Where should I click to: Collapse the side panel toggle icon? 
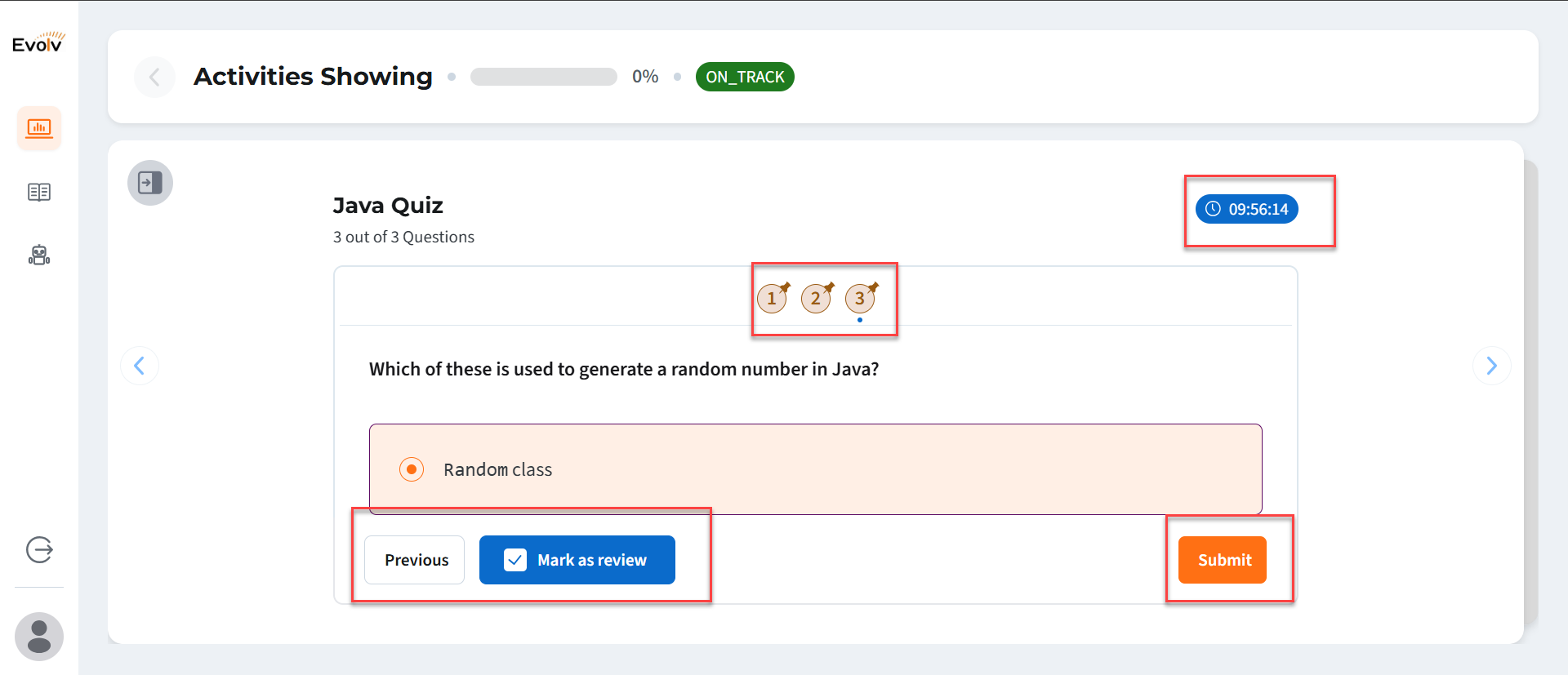pos(150,182)
